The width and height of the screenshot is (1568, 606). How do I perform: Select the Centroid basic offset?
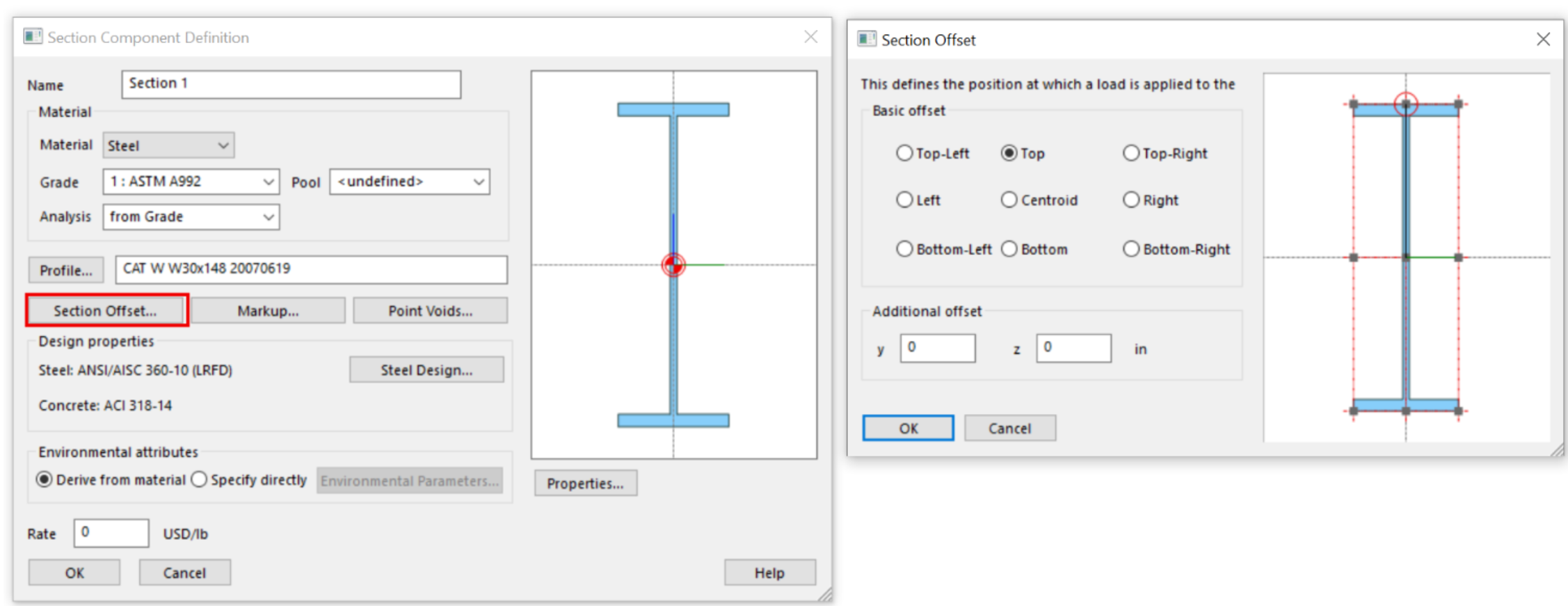tap(1009, 200)
